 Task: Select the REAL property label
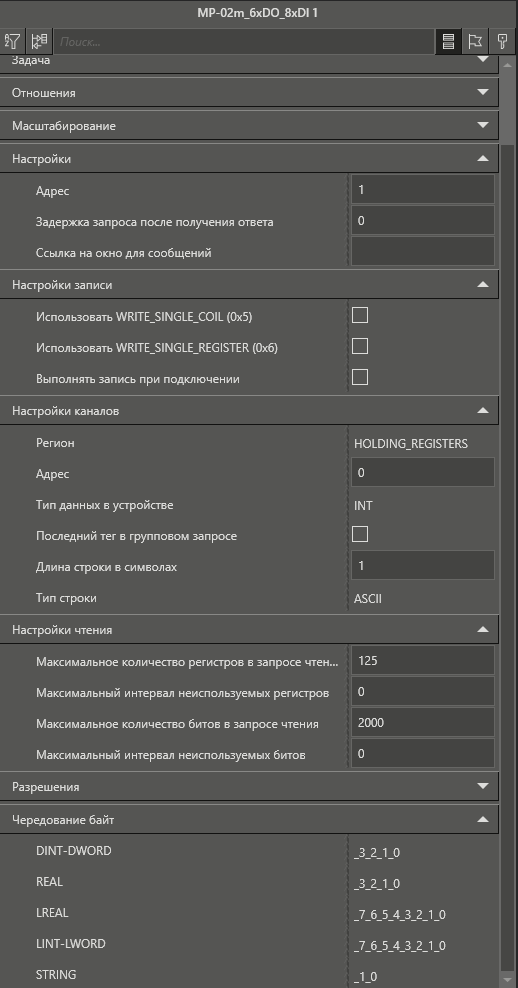[49, 882]
